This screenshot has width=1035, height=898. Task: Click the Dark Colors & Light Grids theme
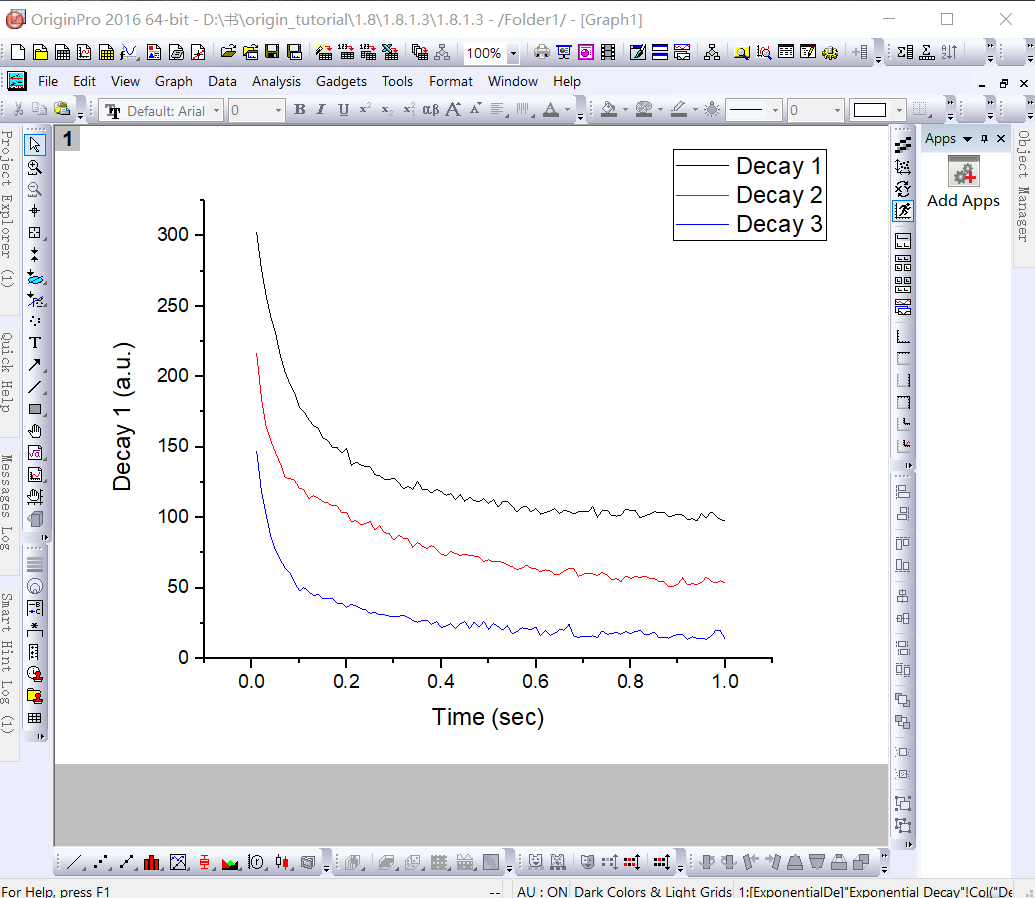(x=653, y=891)
